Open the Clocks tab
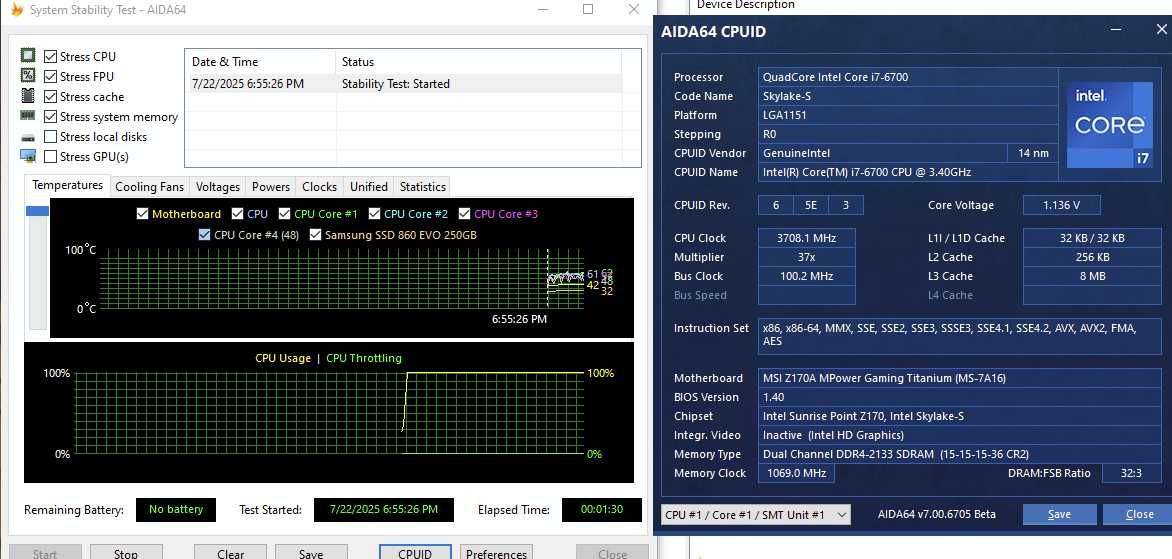The image size is (1172, 559). coord(320,187)
